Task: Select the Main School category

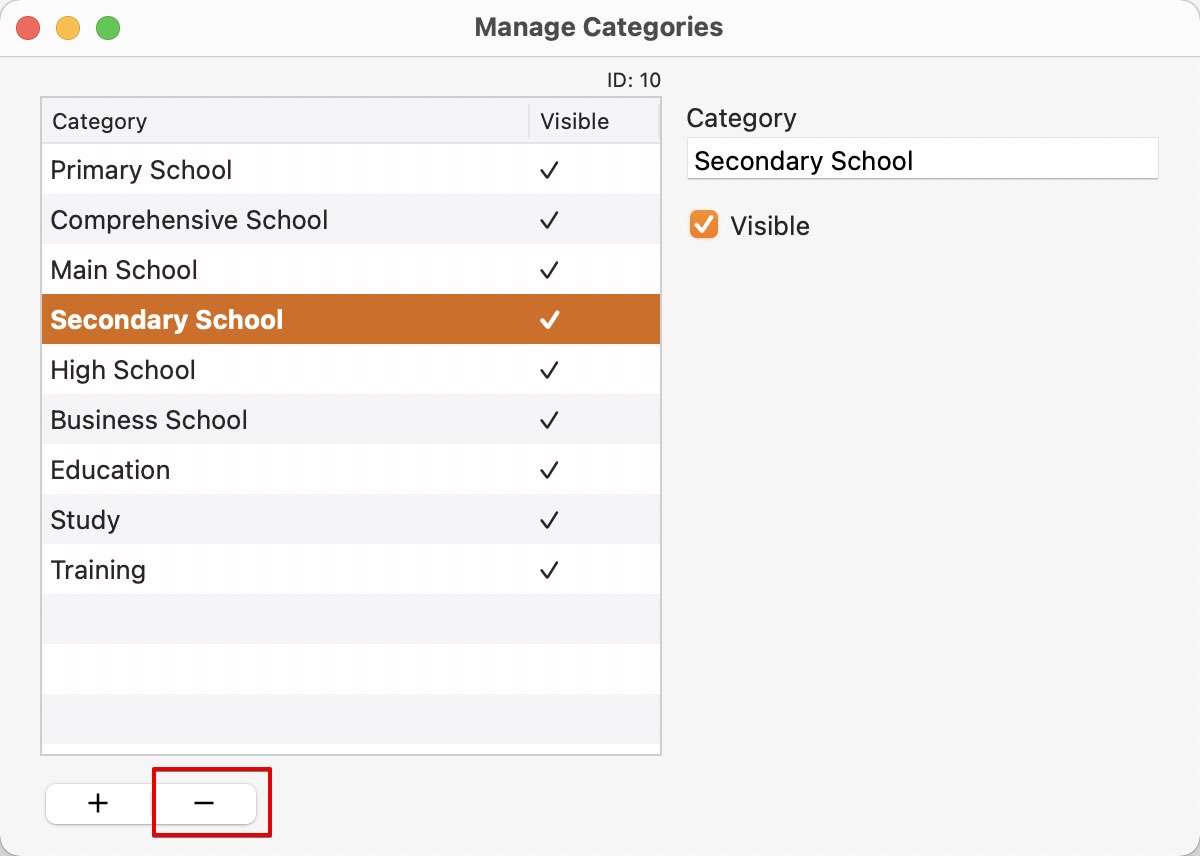Action: pyautogui.click(x=351, y=269)
